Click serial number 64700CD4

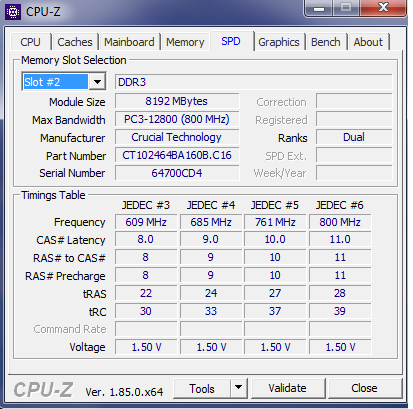tap(177, 173)
